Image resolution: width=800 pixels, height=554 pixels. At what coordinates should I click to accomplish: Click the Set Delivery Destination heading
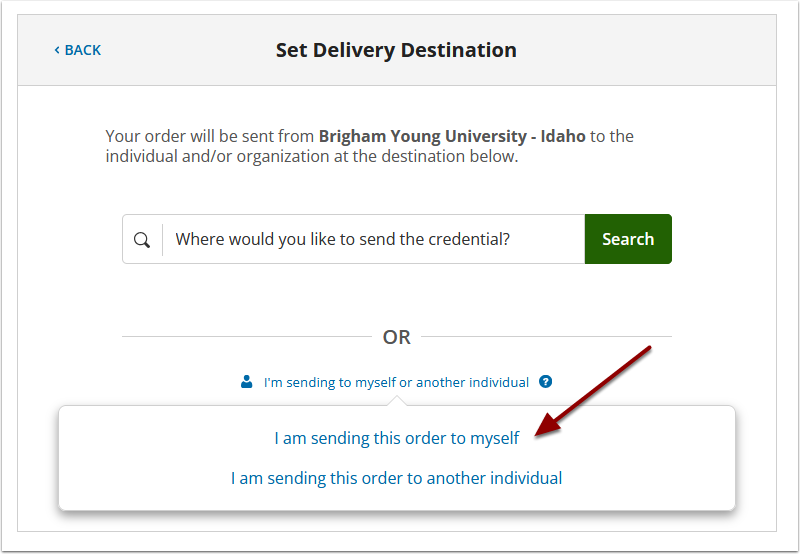click(x=396, y=50)
